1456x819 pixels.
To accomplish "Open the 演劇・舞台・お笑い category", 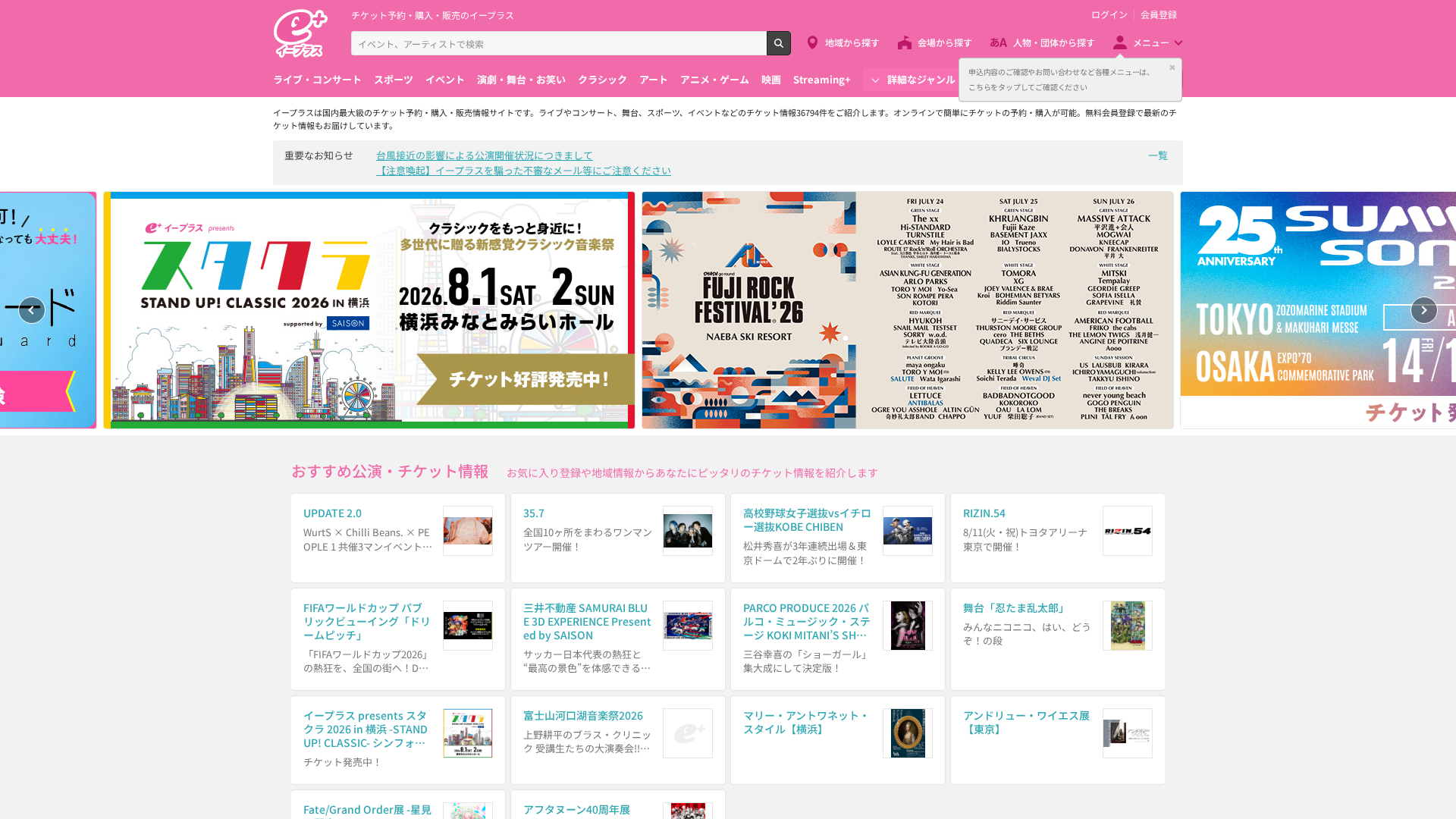I will [x=521, y=80].
